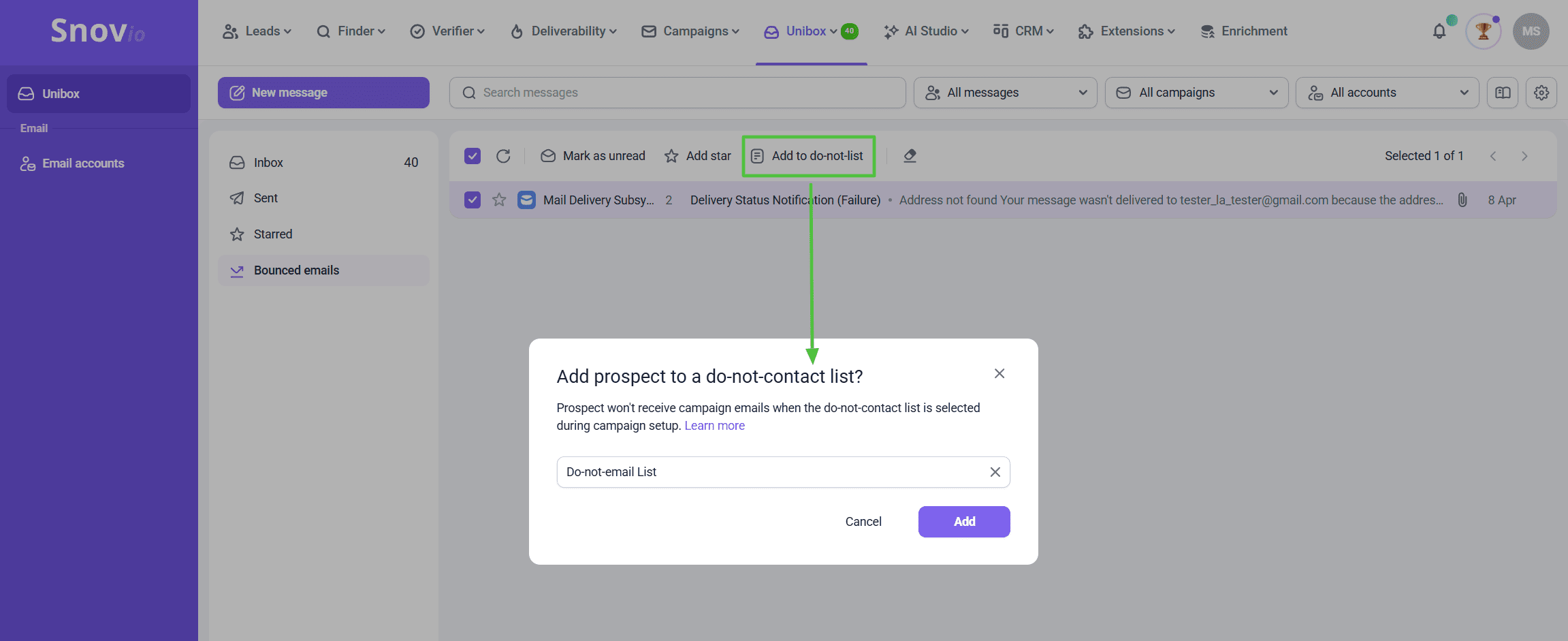Go to Bounced emails folder

296,270
